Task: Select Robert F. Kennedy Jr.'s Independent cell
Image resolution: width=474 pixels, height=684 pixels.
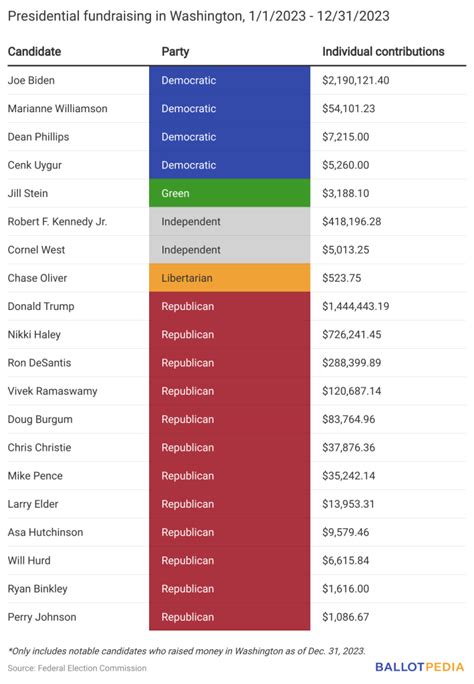Action: (x=229, y=222)
